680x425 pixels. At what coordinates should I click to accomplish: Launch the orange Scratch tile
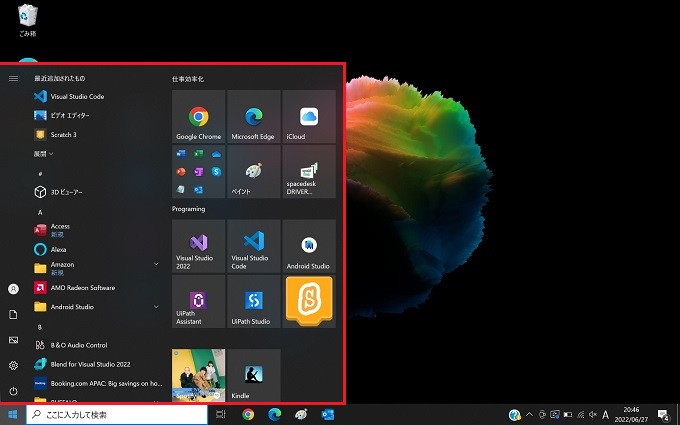[309, 301]
